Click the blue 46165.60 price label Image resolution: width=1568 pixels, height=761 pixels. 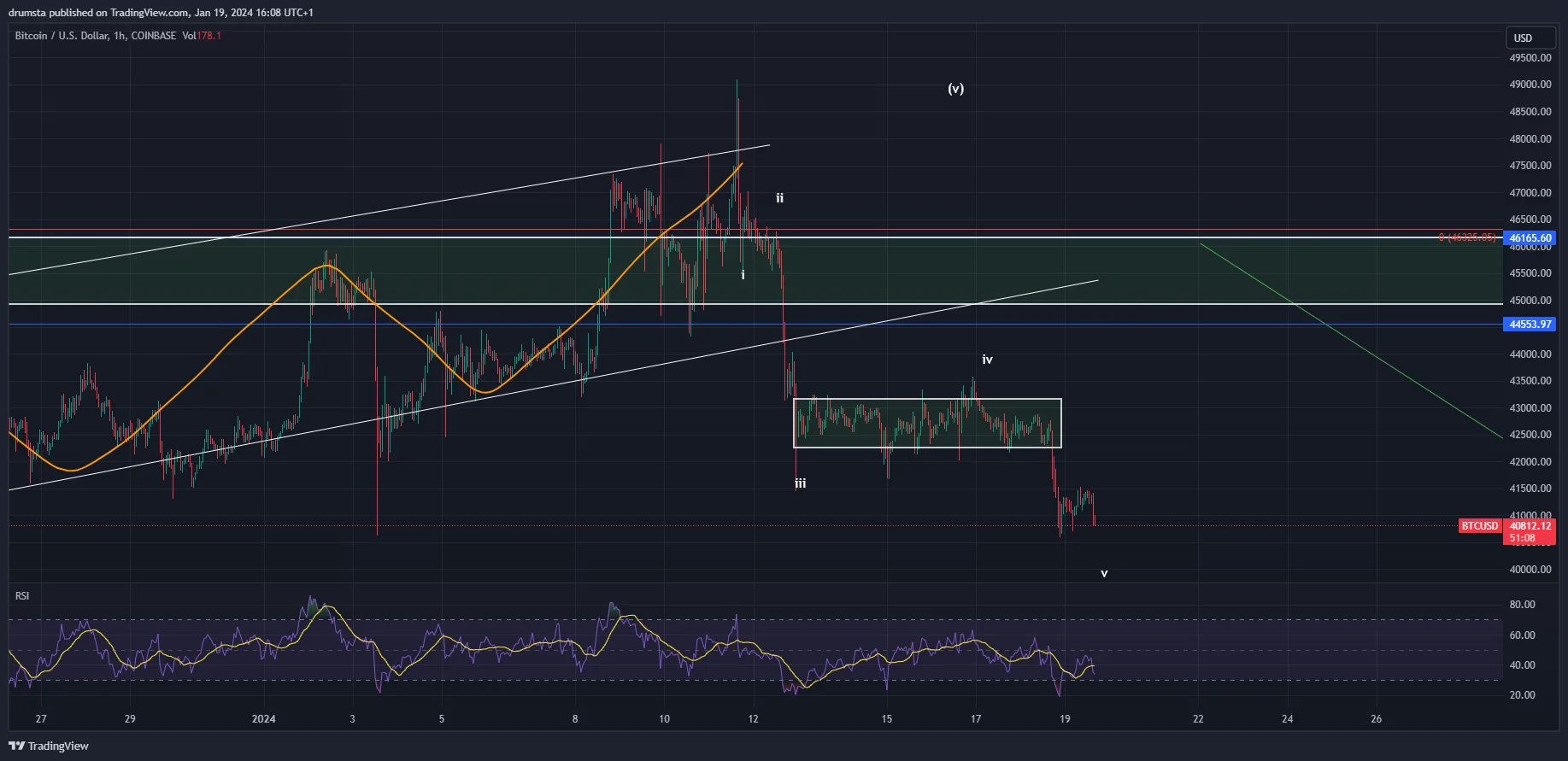[1530, 238]
